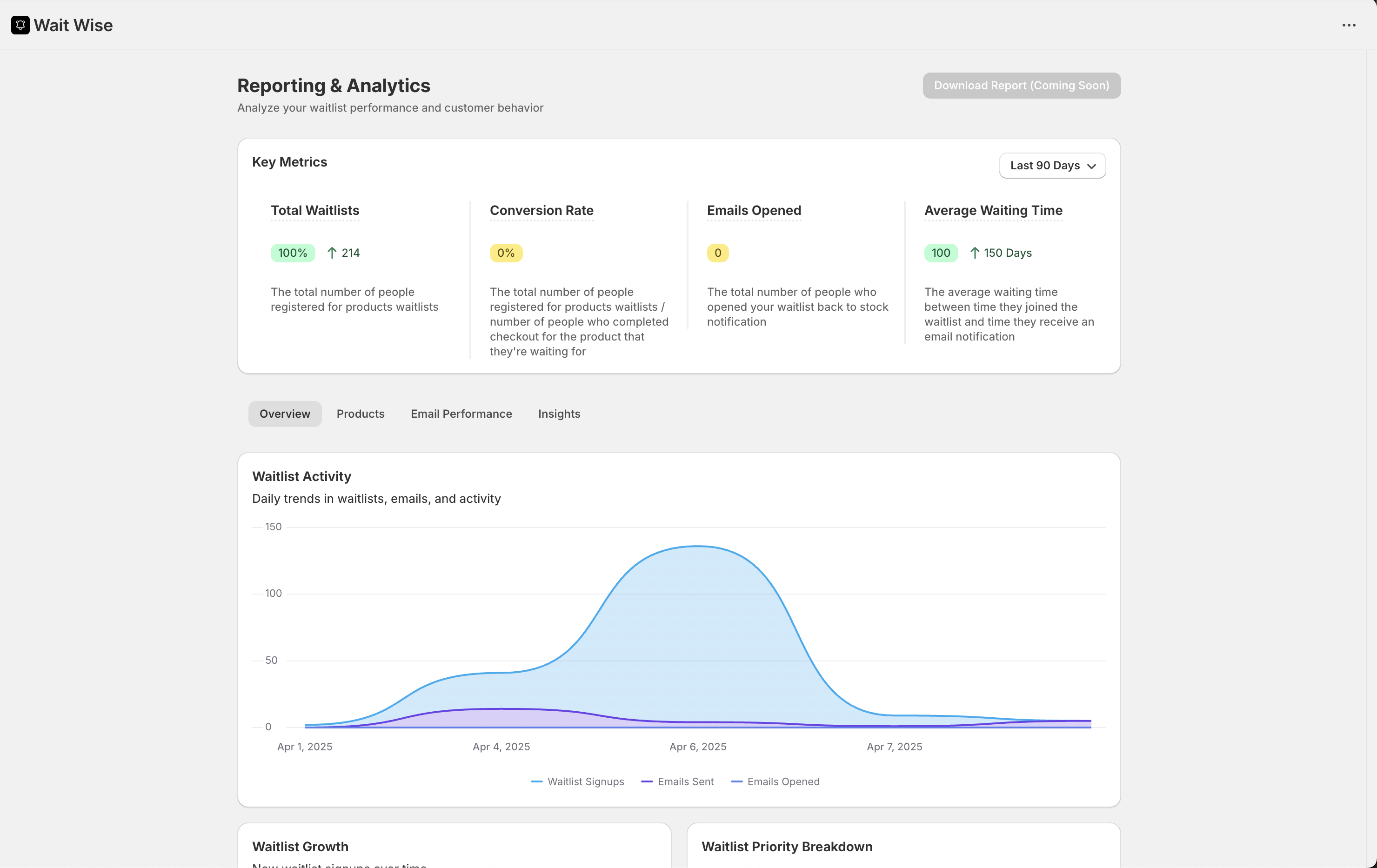Switch to the Products tab
This screenshot has height=868, width=1377.
pos(360,414)
